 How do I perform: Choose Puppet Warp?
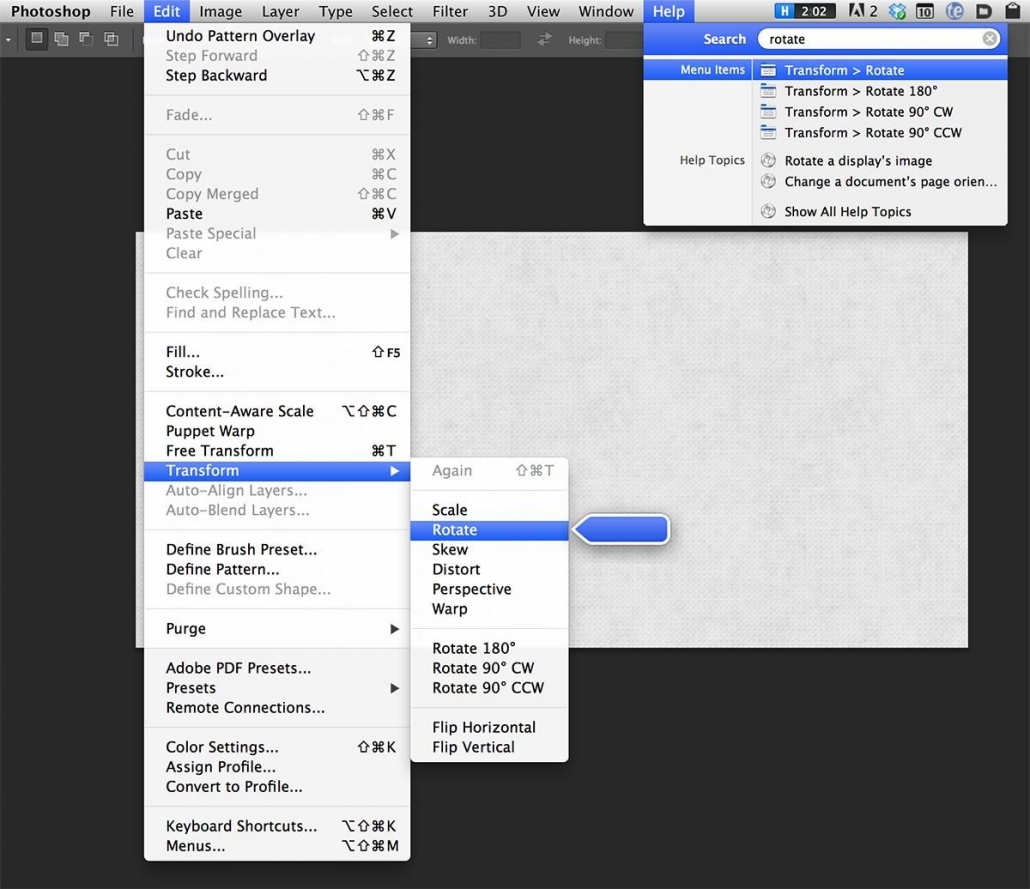277,431
